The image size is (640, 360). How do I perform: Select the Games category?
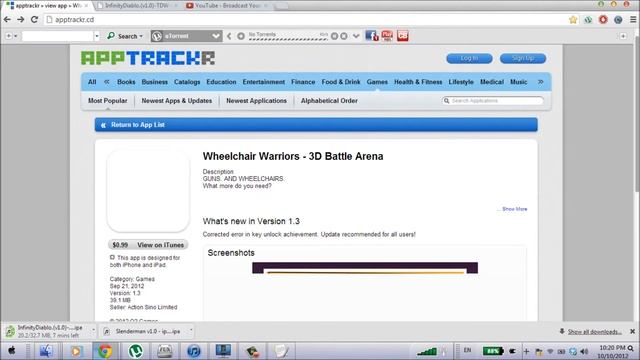coord(377,82)
